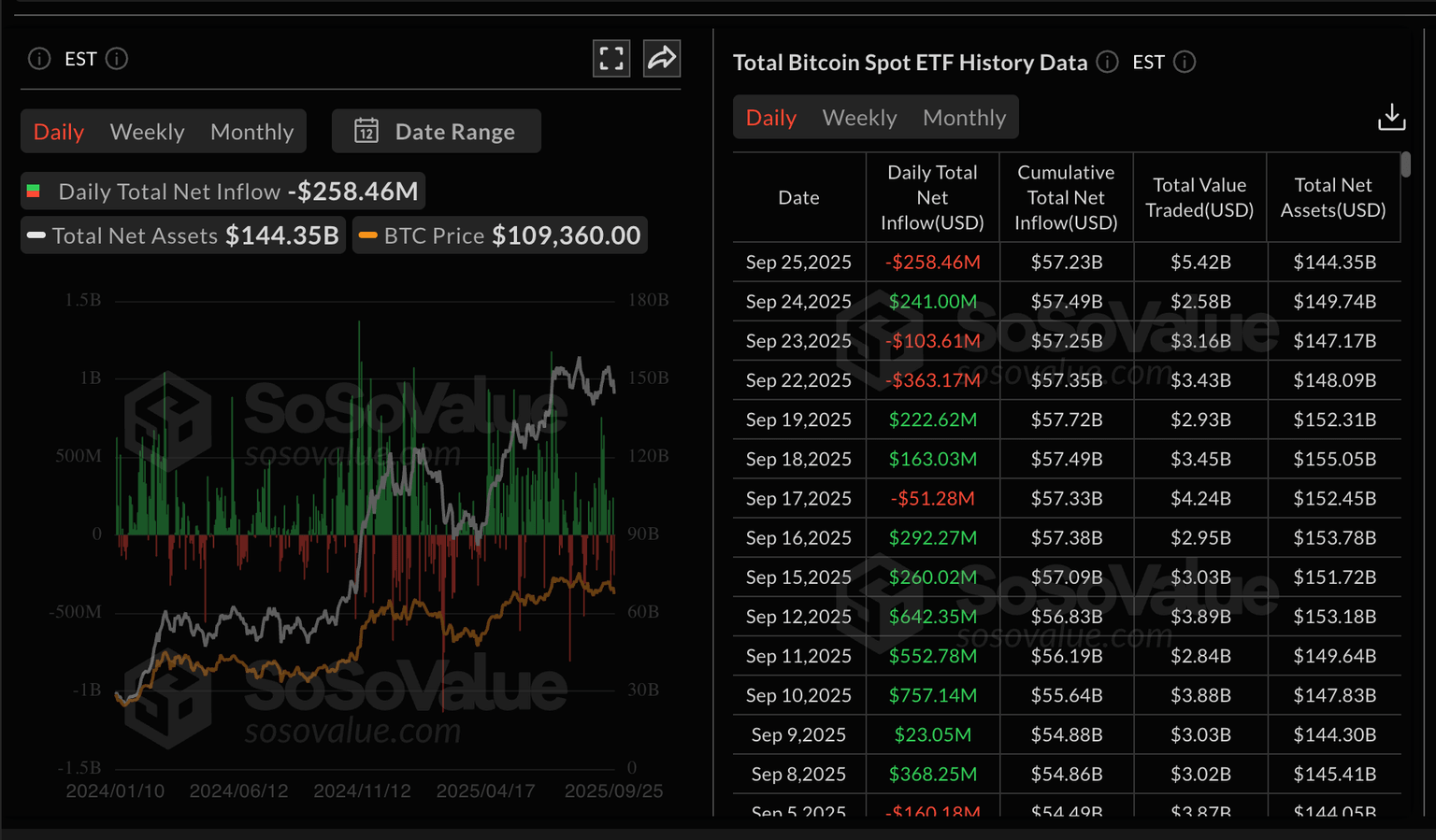Click the Sep 24,2025 date cell
The width and height of the screenshot is (1436, 840).
point(799,302)
